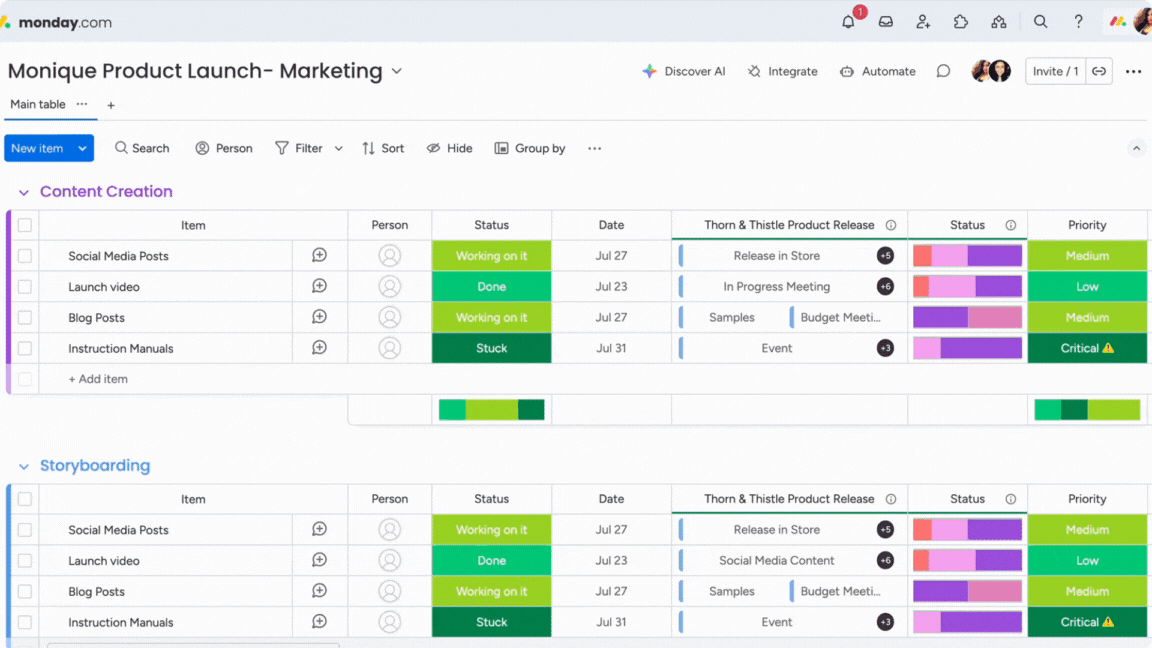Screen dimensions: 1152x648
Task: Open the +3 badge on Content Creation Event
Action: [x=885, y=348]
